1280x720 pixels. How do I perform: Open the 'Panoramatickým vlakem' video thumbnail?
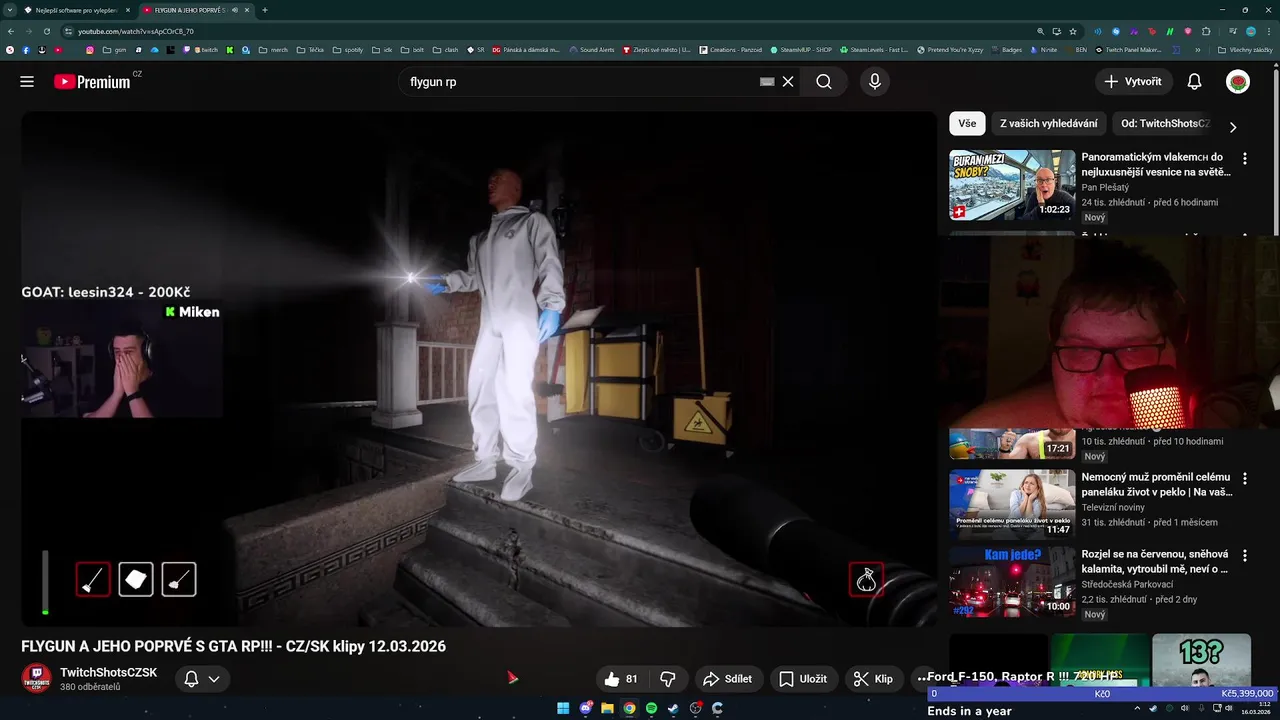tap(1012, 185)
